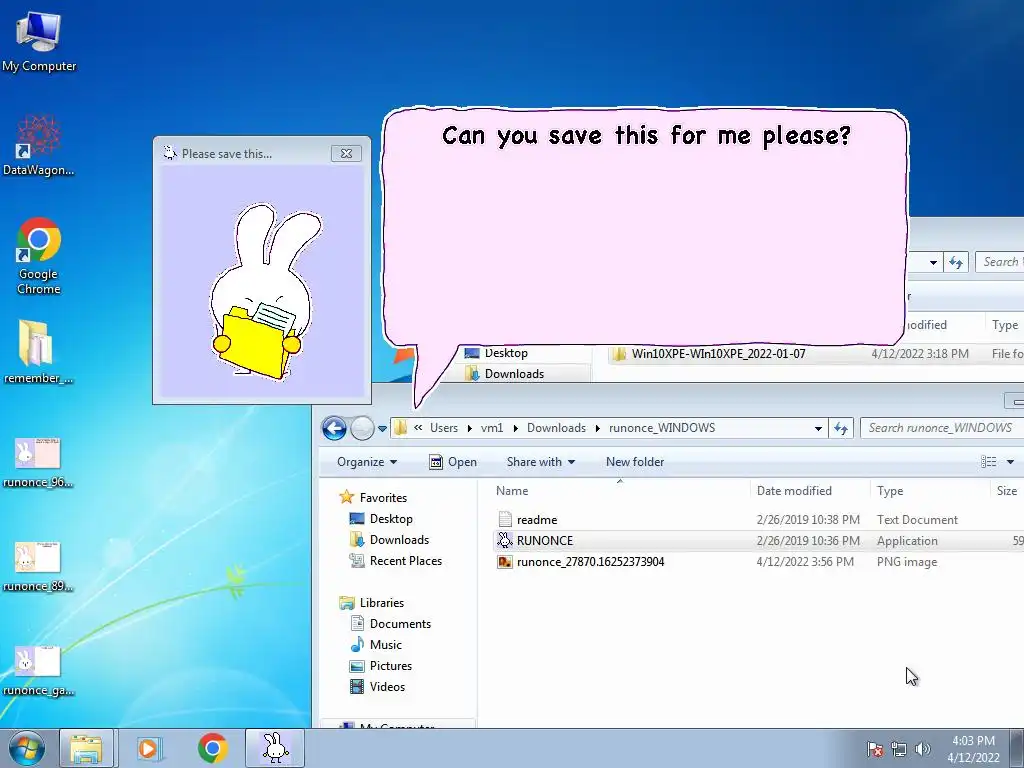The width and height of the screenshot is (1024, 768).
Task: Change the view via the view icon
Action: pyautogui.click(x=989, y=462)
